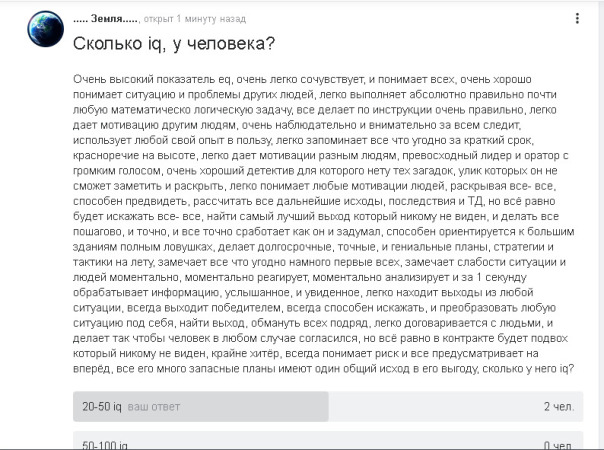Select the "20-50 iq" poll option
604x450 pixels.
click(x=102, y=407)
